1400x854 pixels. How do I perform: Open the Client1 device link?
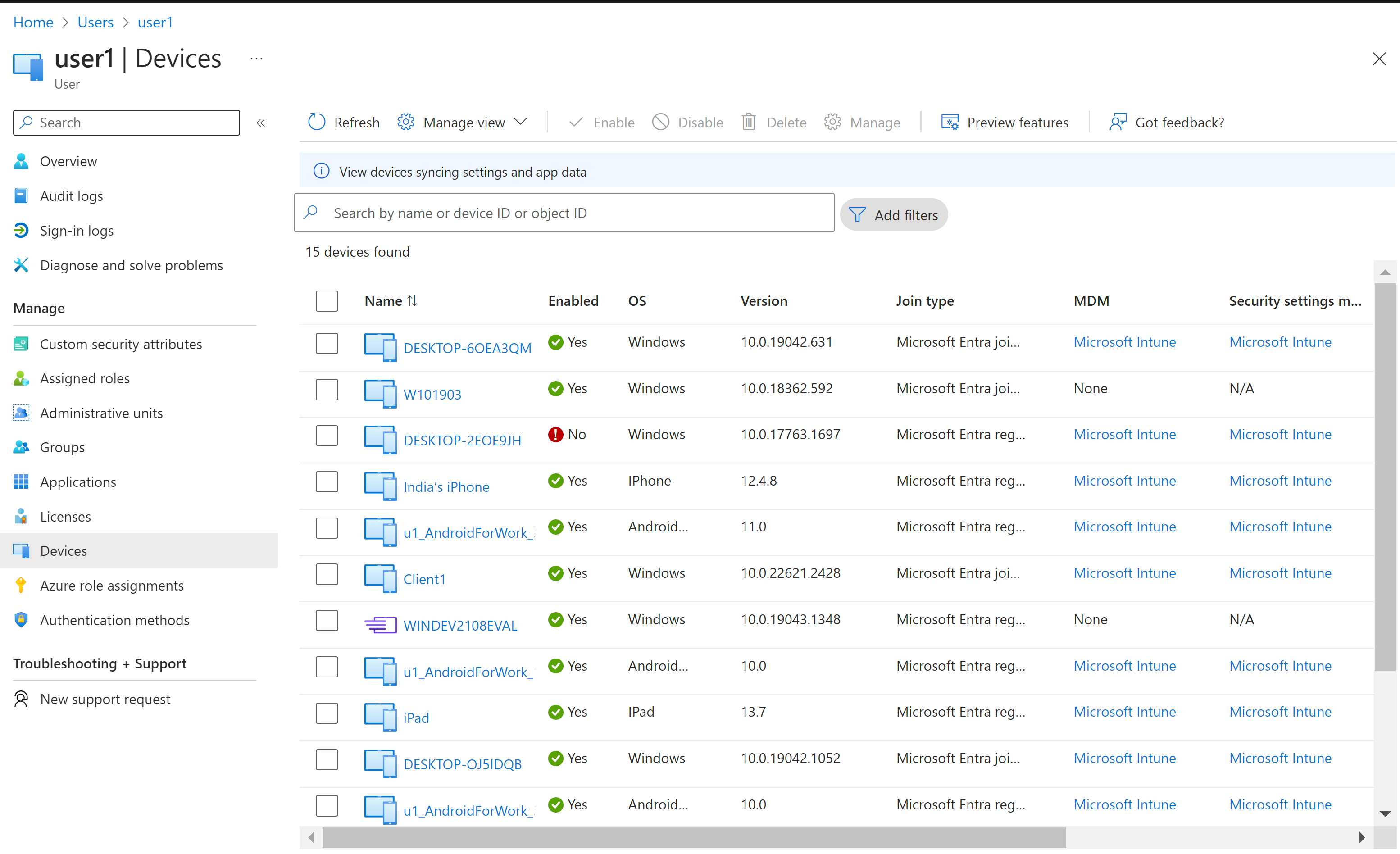tap(424, 580)
